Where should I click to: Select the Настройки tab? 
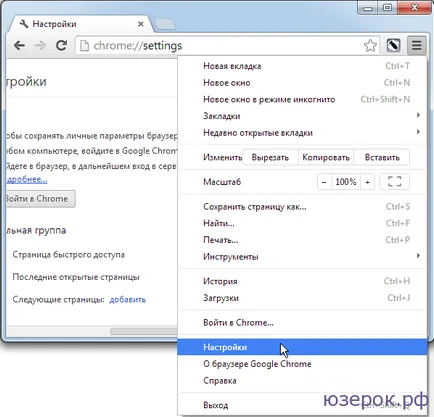click(x=80, y=24)
